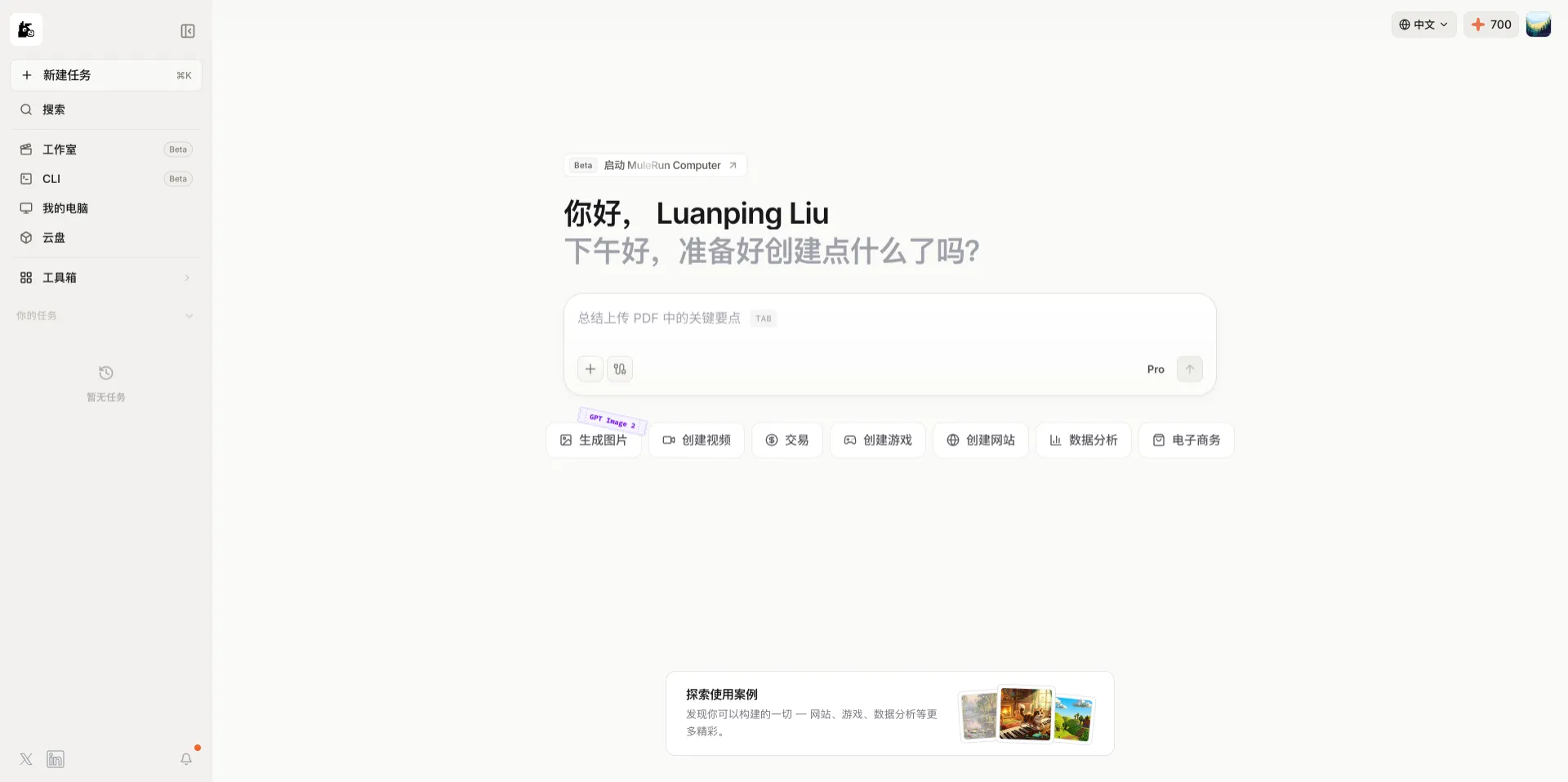Open user avatar in top right

click(x=1539, y=25)
